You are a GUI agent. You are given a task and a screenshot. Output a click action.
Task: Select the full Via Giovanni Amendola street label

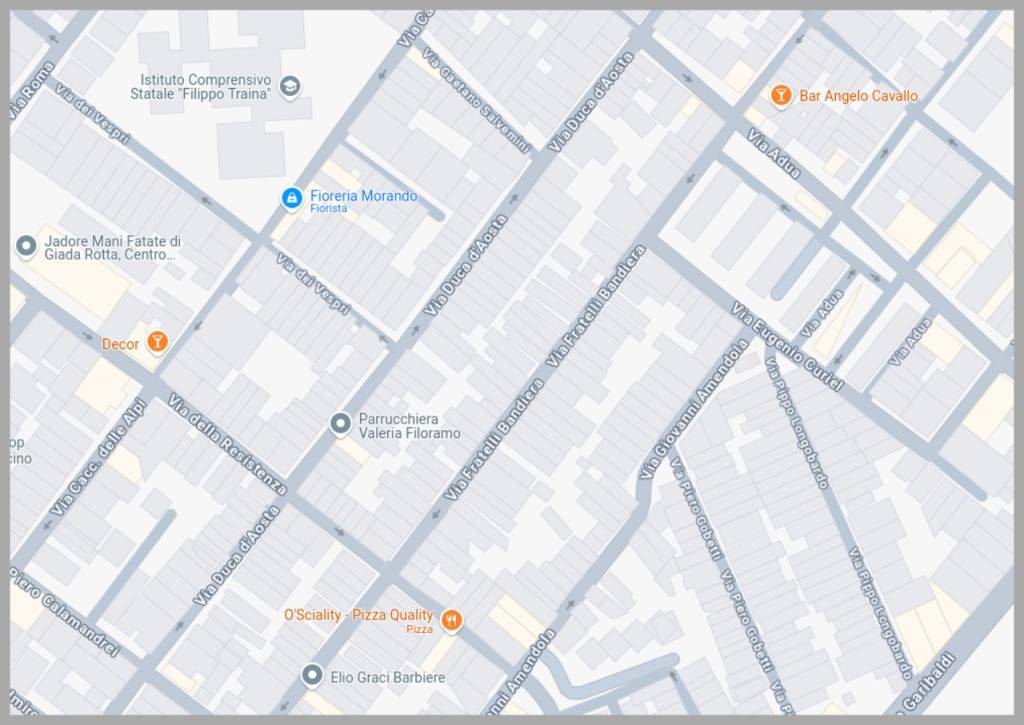[x=694, y=410]
